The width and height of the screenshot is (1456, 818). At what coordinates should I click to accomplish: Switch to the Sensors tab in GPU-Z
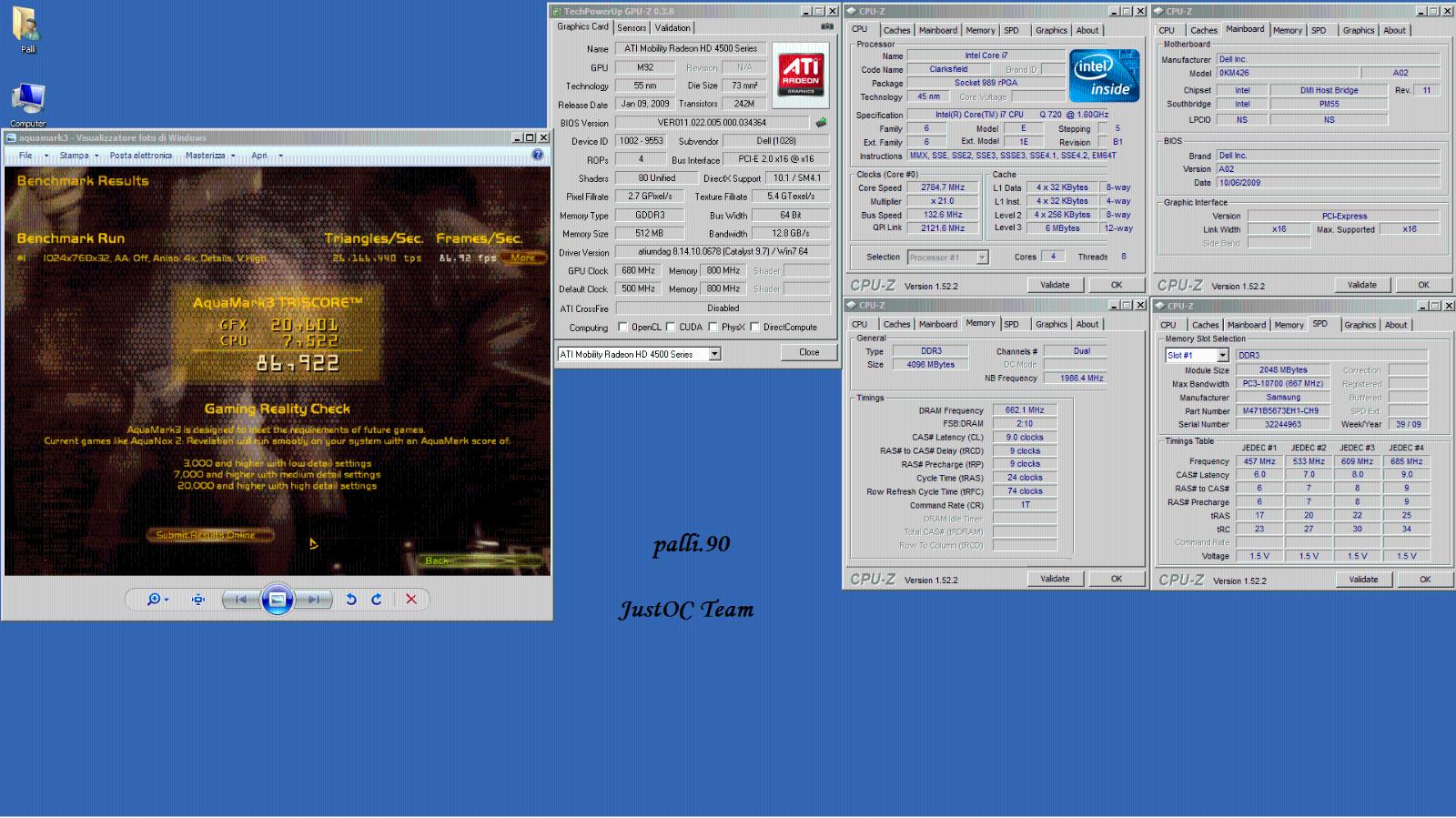pos(632,28)
